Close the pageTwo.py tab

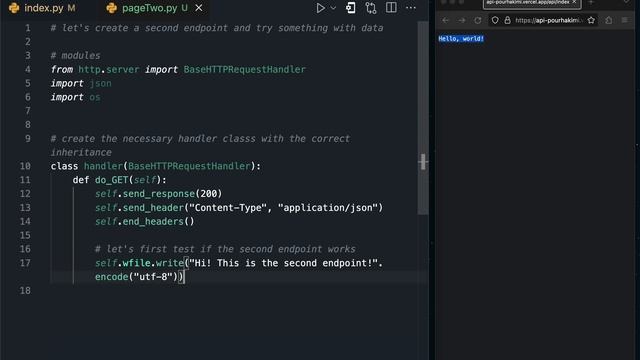coord(199,8)
